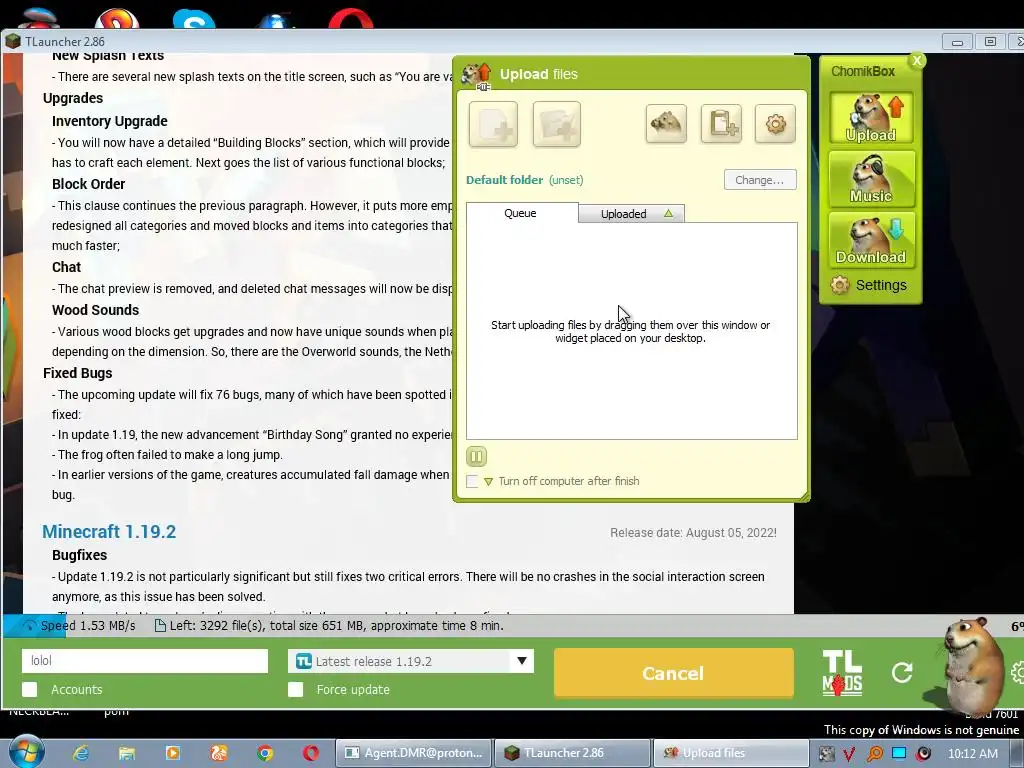Switch to the Queue tab
1024x768 pixels.
click(520, 213)
